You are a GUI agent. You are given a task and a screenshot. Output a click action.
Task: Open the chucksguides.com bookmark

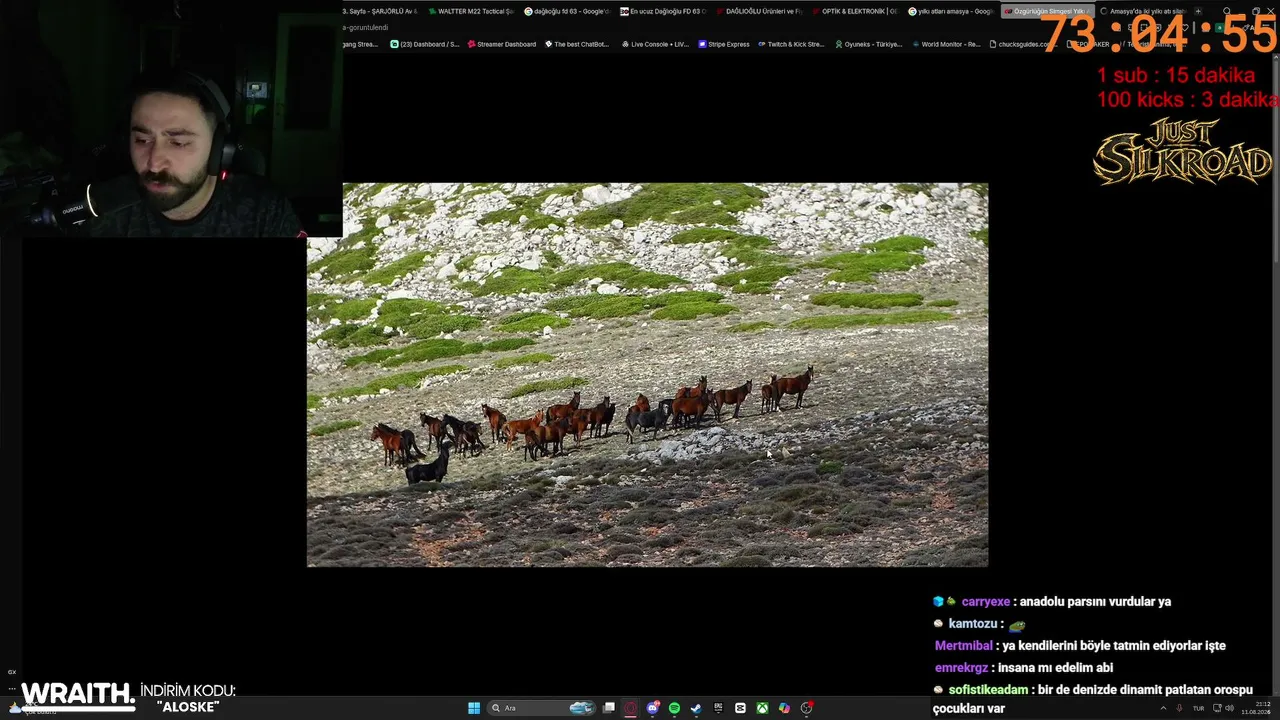tap(1022, 44)
